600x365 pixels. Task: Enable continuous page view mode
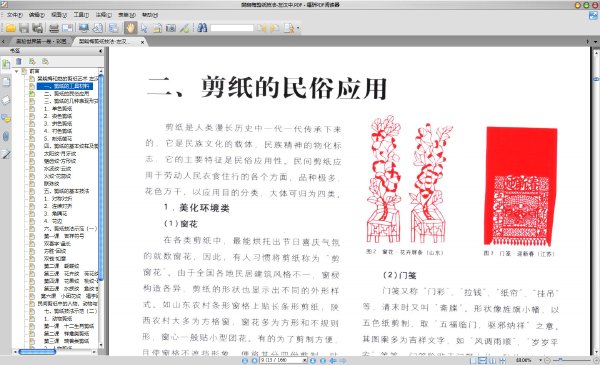click(x=483, y=360)
